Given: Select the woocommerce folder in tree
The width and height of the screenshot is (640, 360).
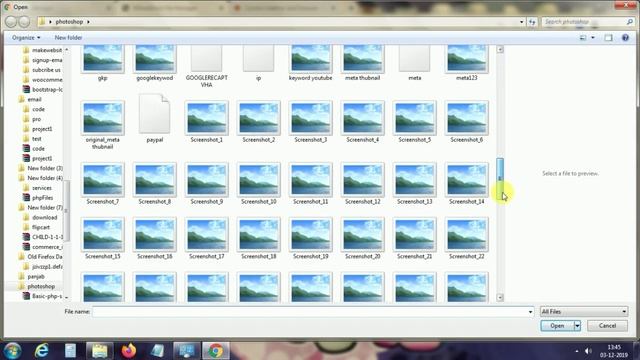Looking at the screenshot, I should (43, 80).
